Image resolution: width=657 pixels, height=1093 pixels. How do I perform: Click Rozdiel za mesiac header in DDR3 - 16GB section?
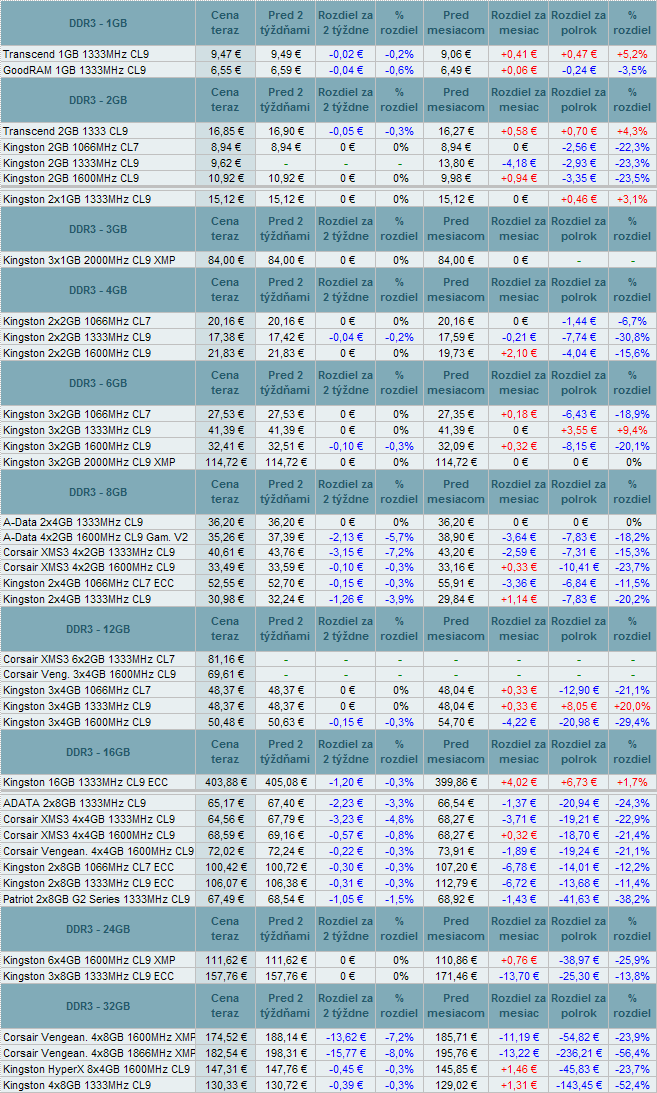tap(519, 752)
